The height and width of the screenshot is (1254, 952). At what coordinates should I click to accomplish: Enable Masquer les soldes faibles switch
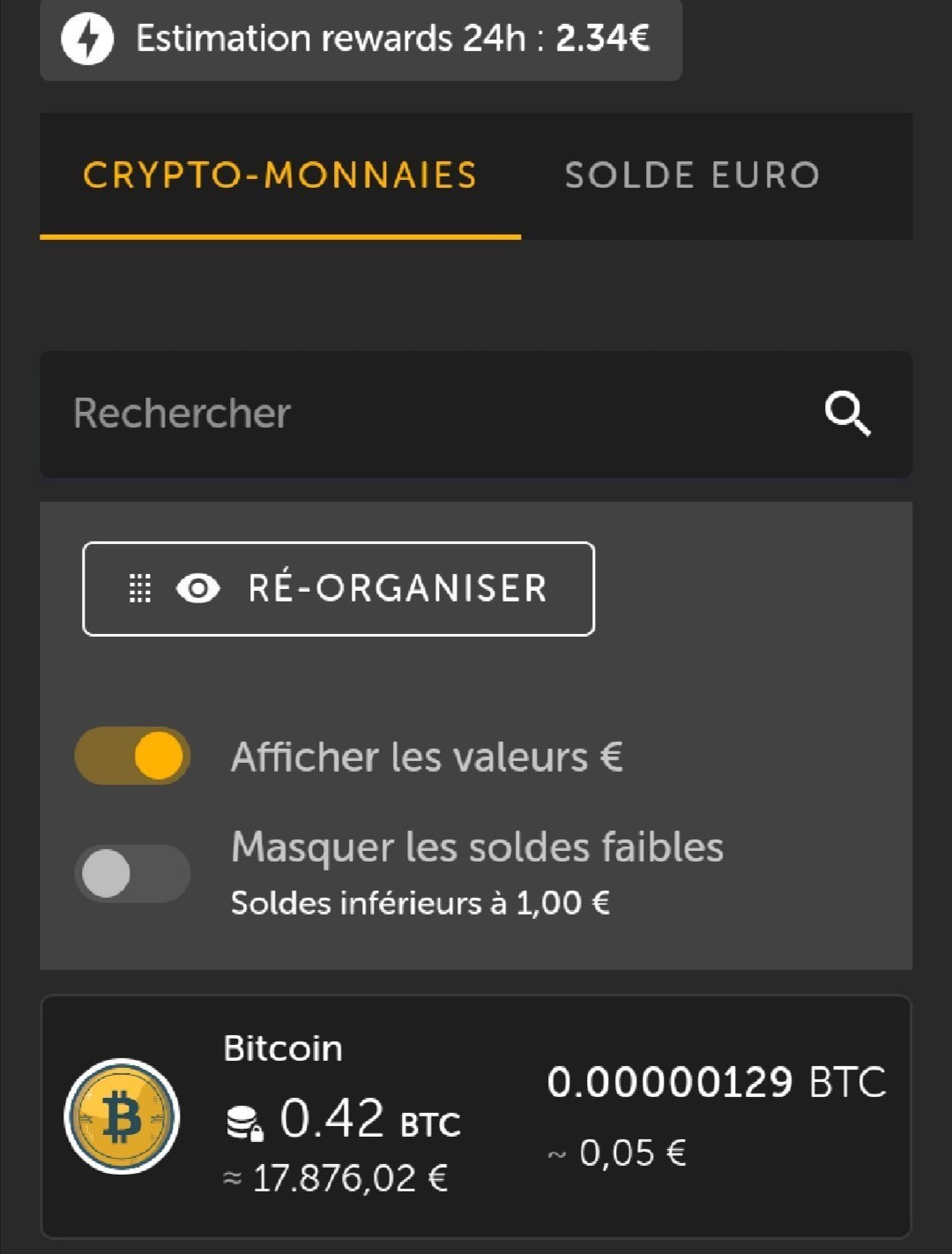[132, 873]
